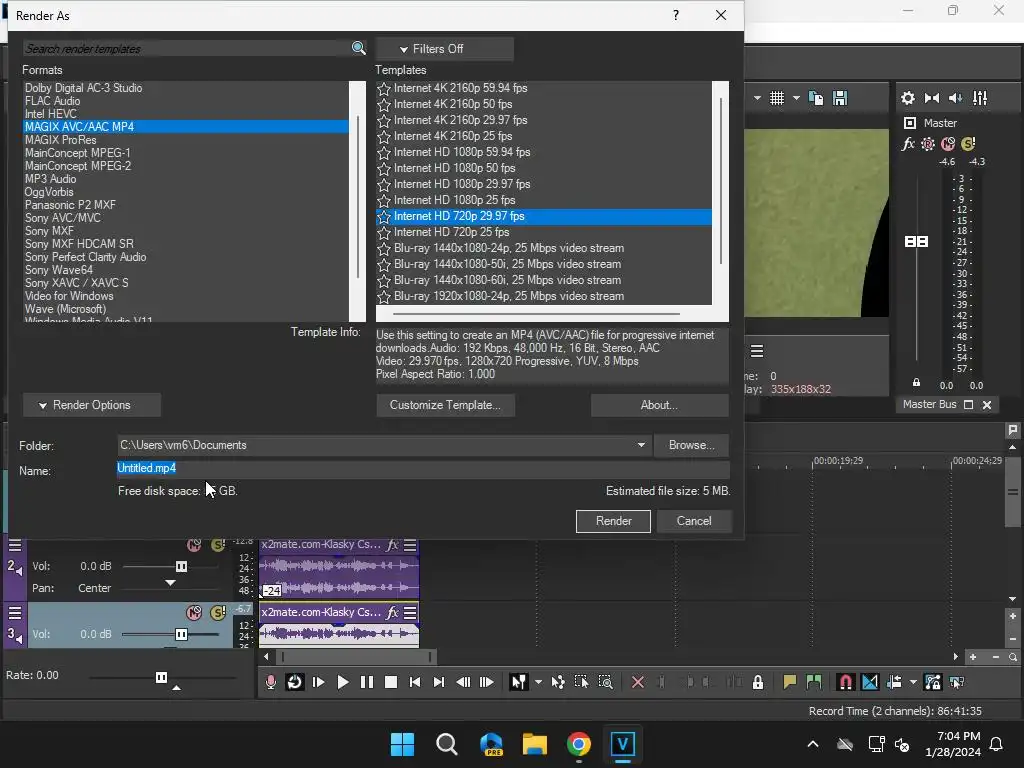Click the Stop button in transport bar
Image resolution: width=1024 pixels, height=768 pixels.
click(x=391, y=682)
